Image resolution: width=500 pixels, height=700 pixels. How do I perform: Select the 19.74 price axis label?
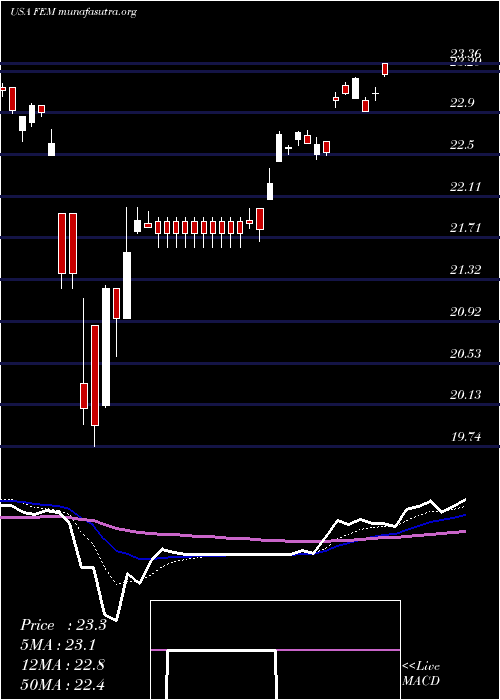pyautogui.click(x=466, y=437)
